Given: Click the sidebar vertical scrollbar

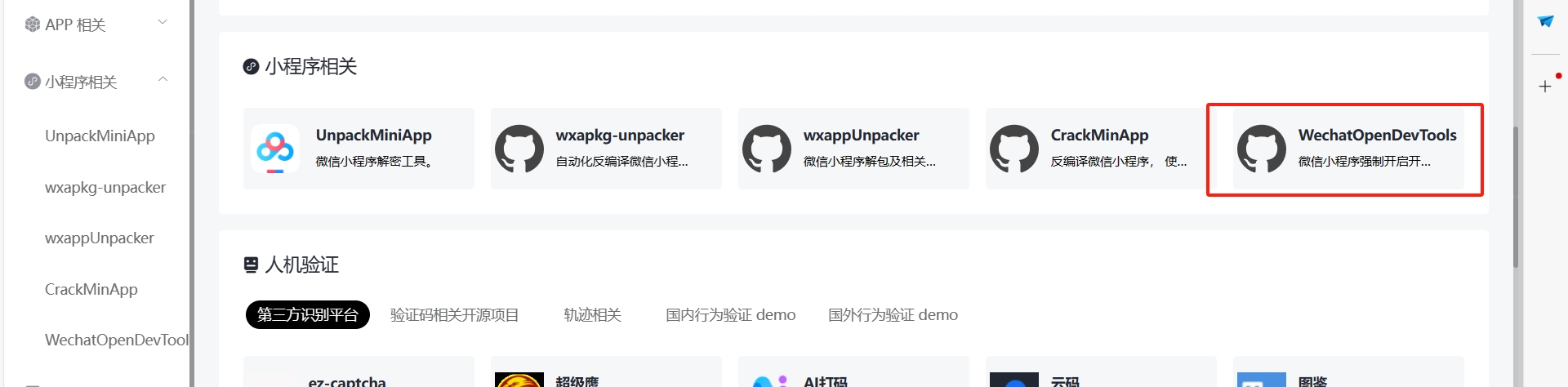Looking at the screenshot, I should [192, 193].
